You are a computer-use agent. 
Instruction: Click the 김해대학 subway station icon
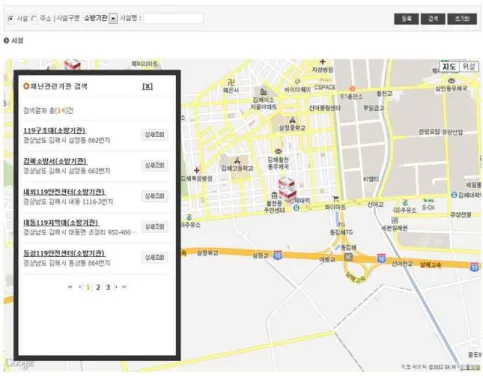[454, 195]
